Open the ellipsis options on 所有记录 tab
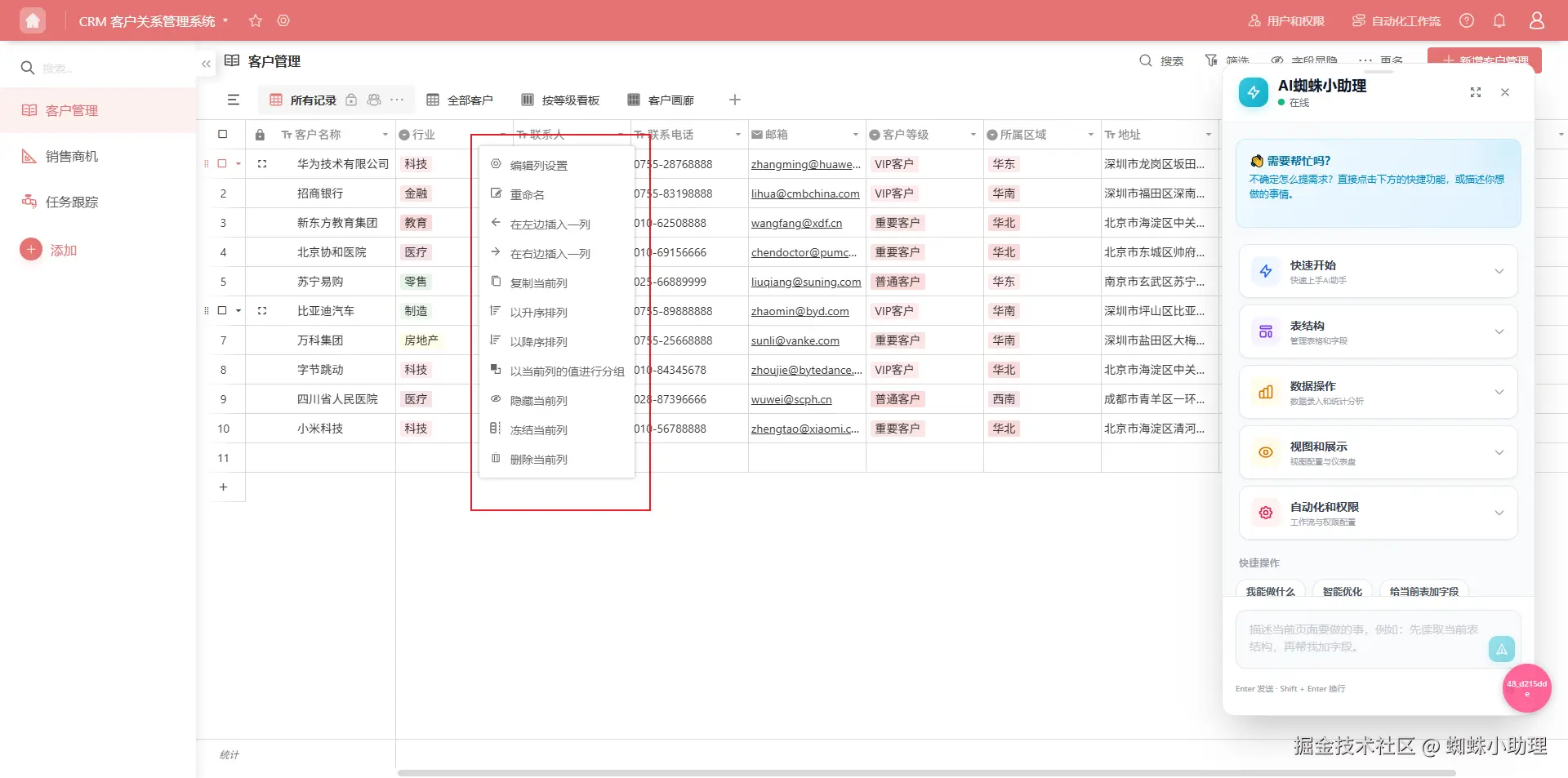The height and width of the screenshot is (778, 1568). tap(397, 100)
